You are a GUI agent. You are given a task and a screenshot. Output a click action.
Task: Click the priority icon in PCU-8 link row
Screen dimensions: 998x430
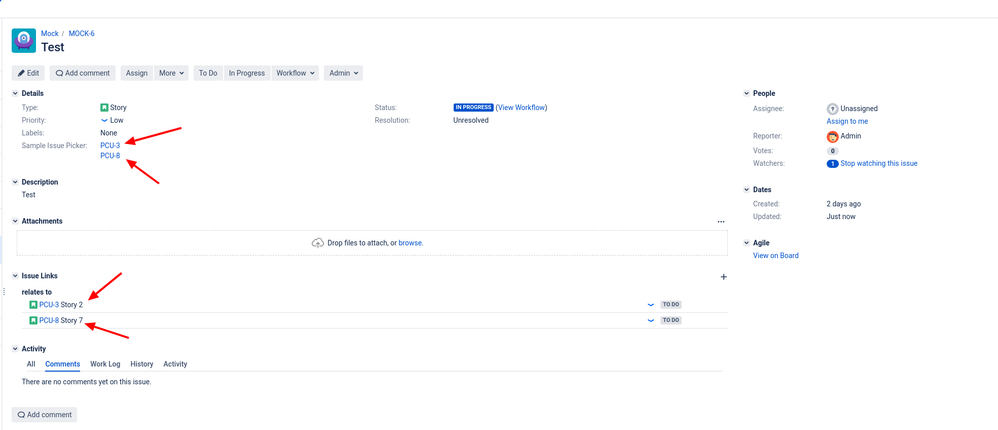point(650,320)
